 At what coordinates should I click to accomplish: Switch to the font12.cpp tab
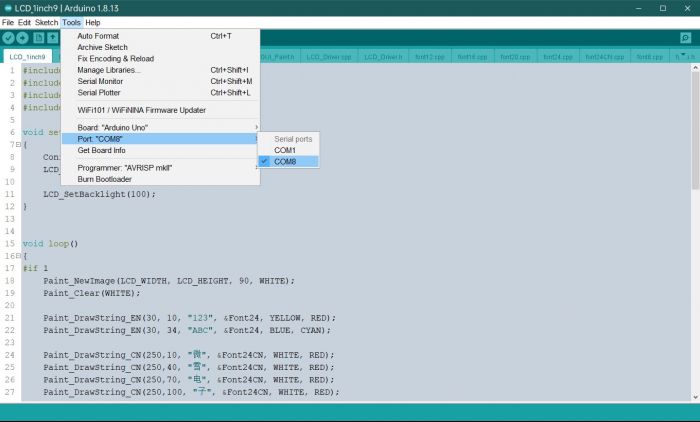click(x=429, y=57)
